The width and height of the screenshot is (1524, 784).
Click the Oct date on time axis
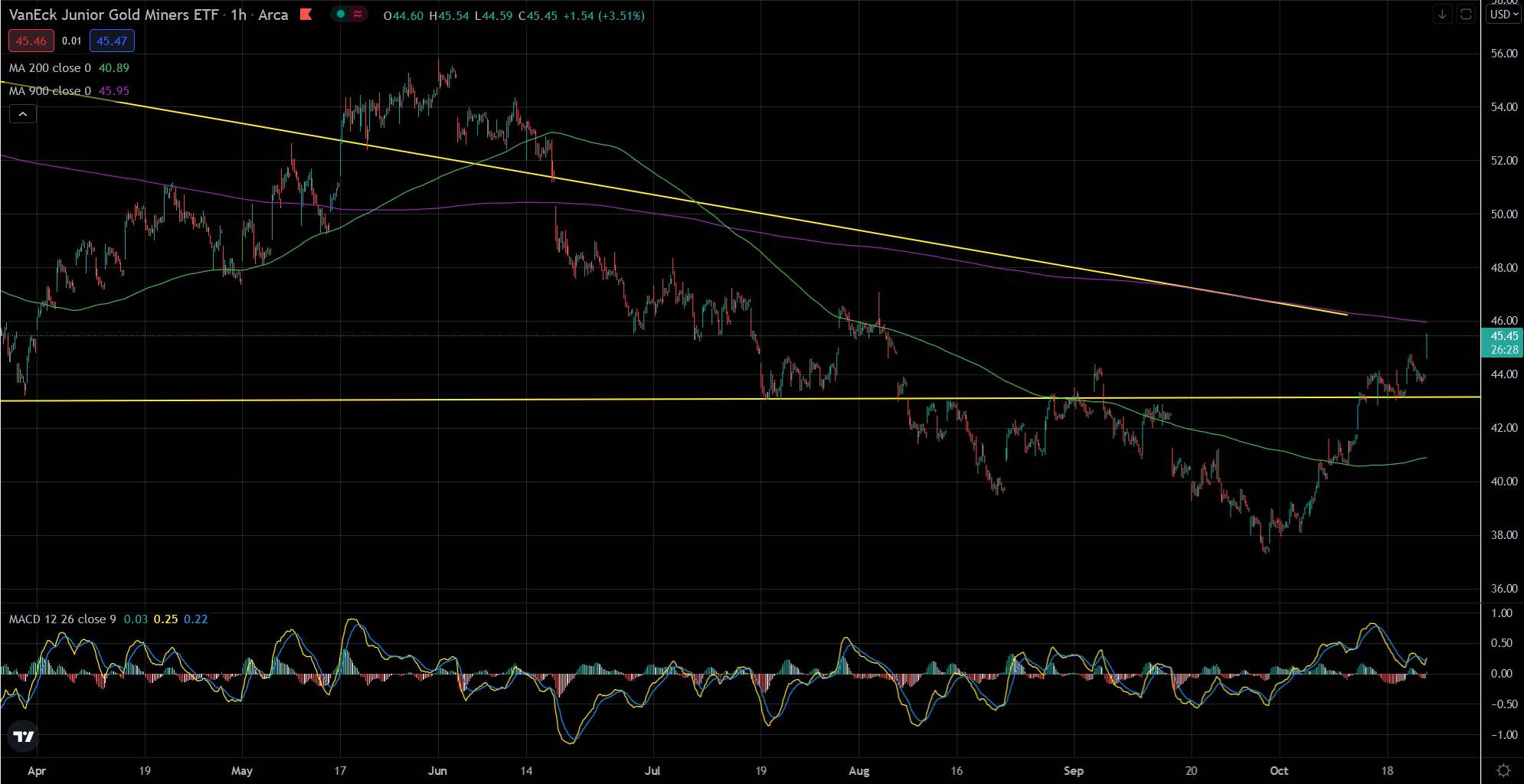pyautogui.click(x=1279, y=771)
